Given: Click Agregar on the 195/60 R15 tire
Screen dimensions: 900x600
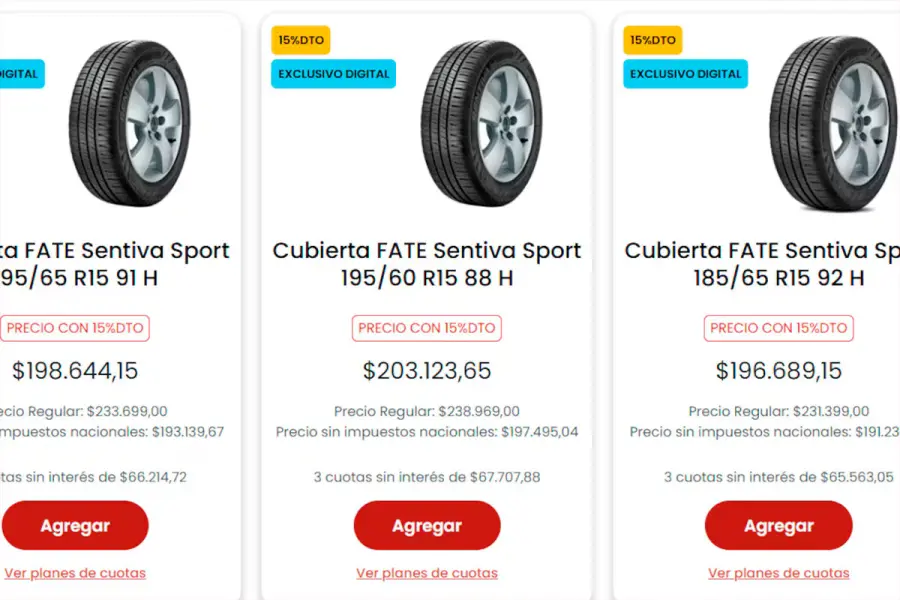Looking at the screenshot, I should click(x=427, y=525).
